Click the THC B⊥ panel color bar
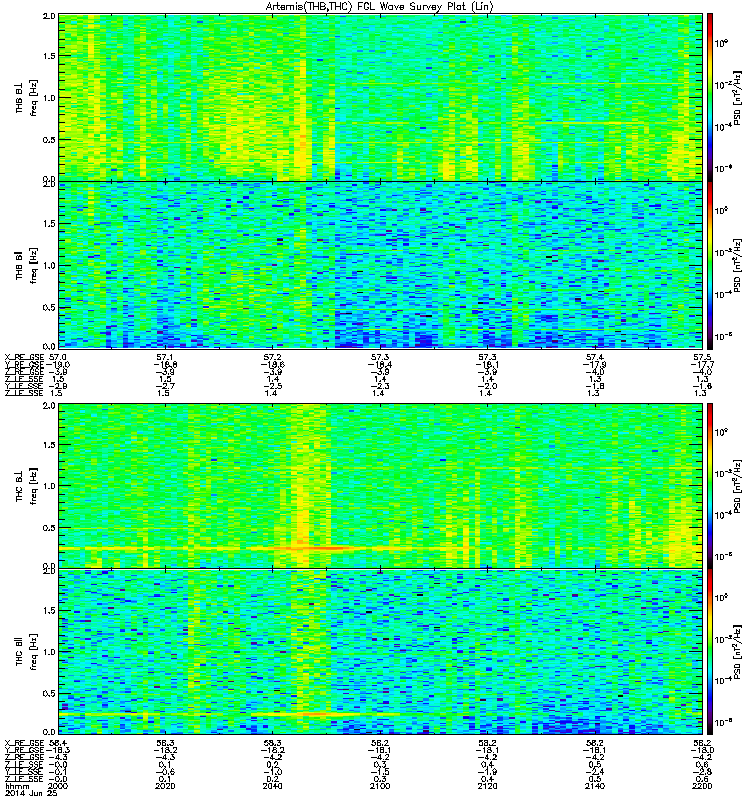The image size is (750, 800). (x=709, y=486)
